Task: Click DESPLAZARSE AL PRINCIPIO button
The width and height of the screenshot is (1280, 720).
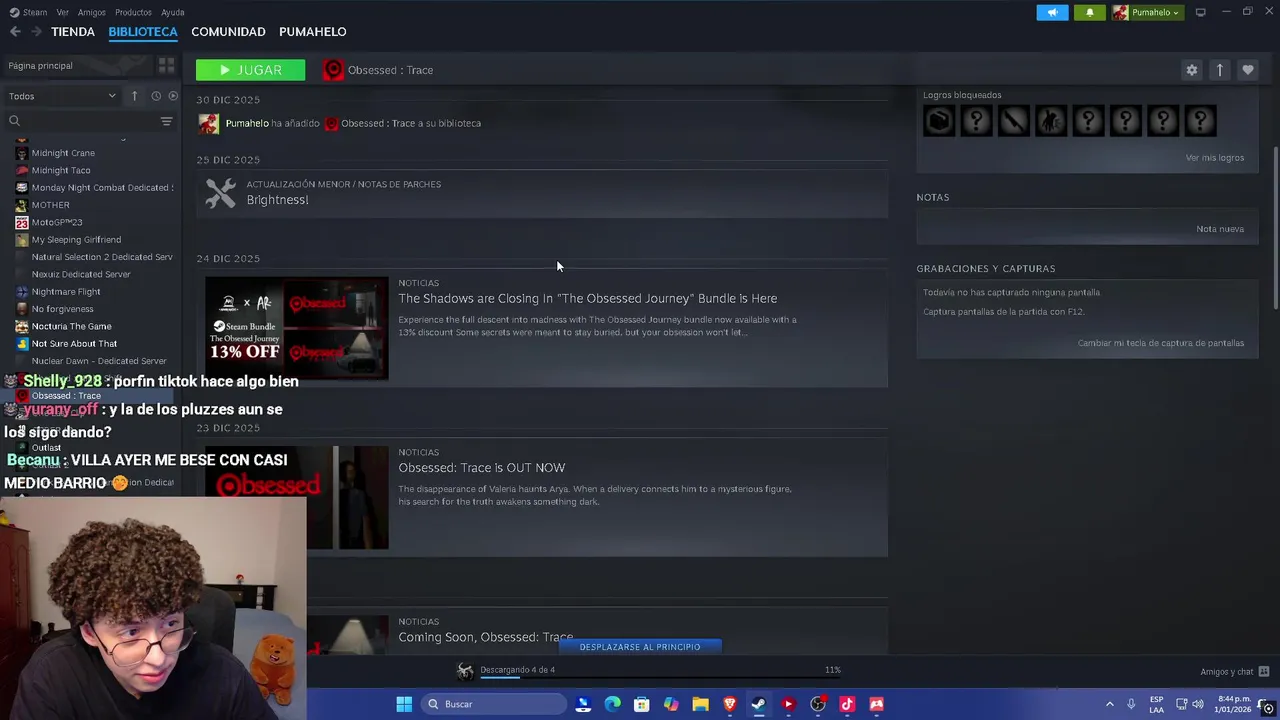Action: [x=640, y=647]
